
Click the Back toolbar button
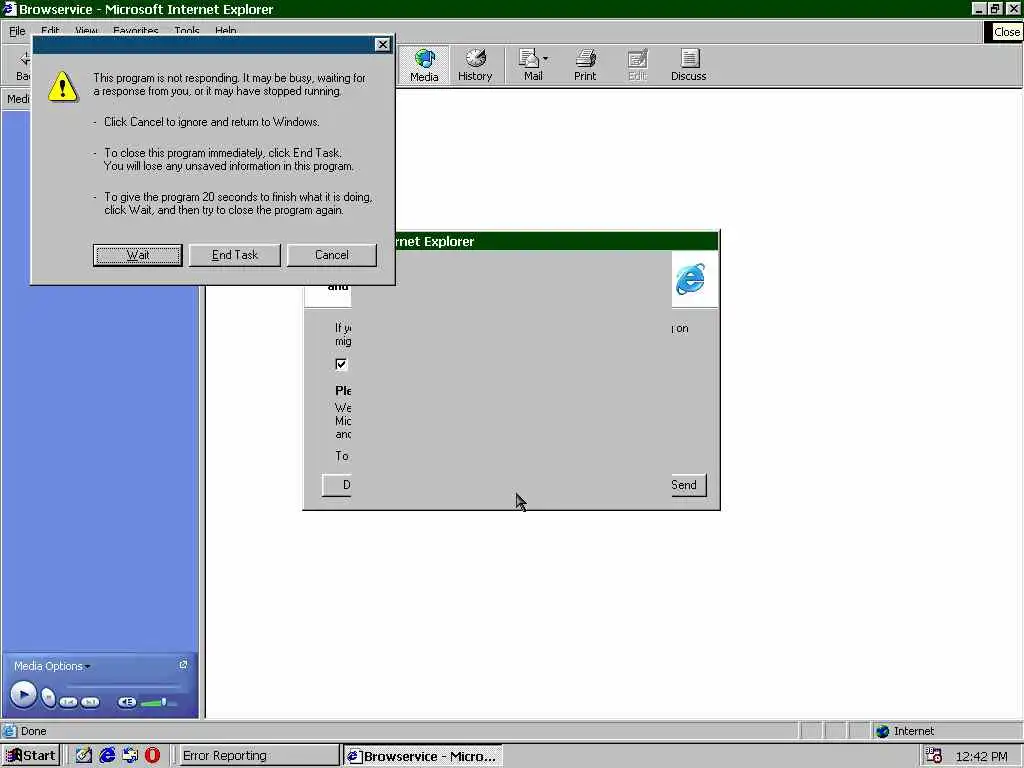[24, 65]
